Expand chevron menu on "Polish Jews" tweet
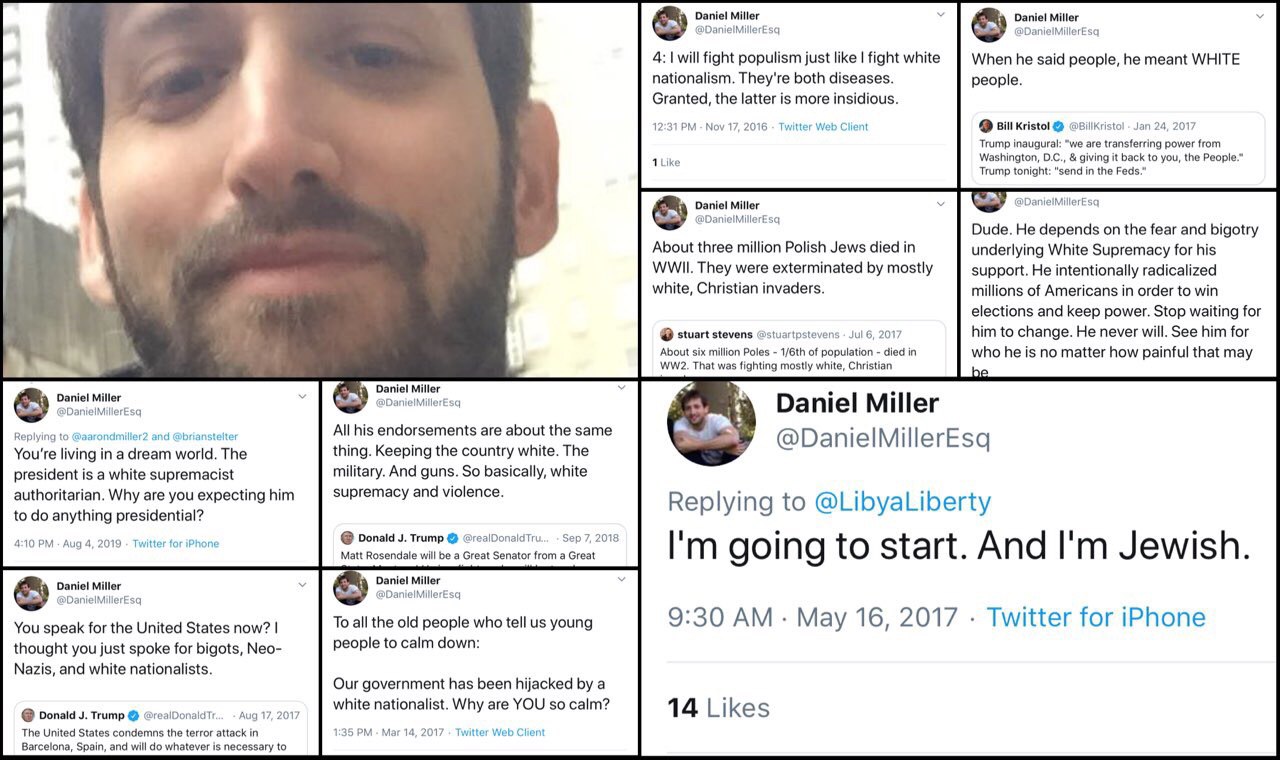The width and height of the screenshot is (1280, 760). tap(940, 204)
